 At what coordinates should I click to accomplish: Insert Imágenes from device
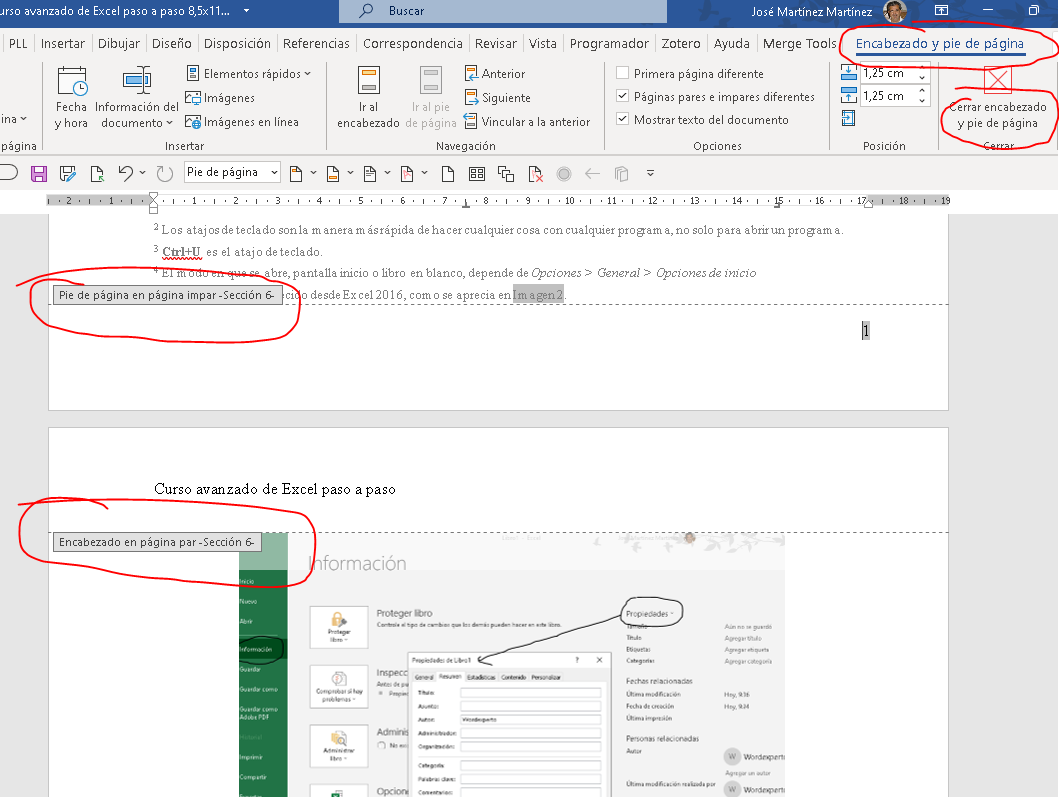click(x=220, y=98)
